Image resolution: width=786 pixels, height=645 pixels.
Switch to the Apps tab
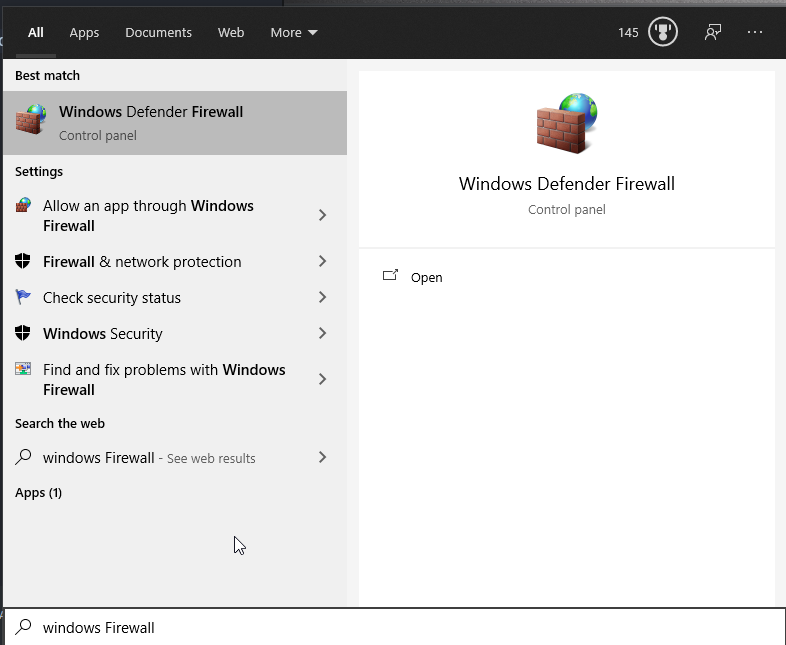point(84,33)
